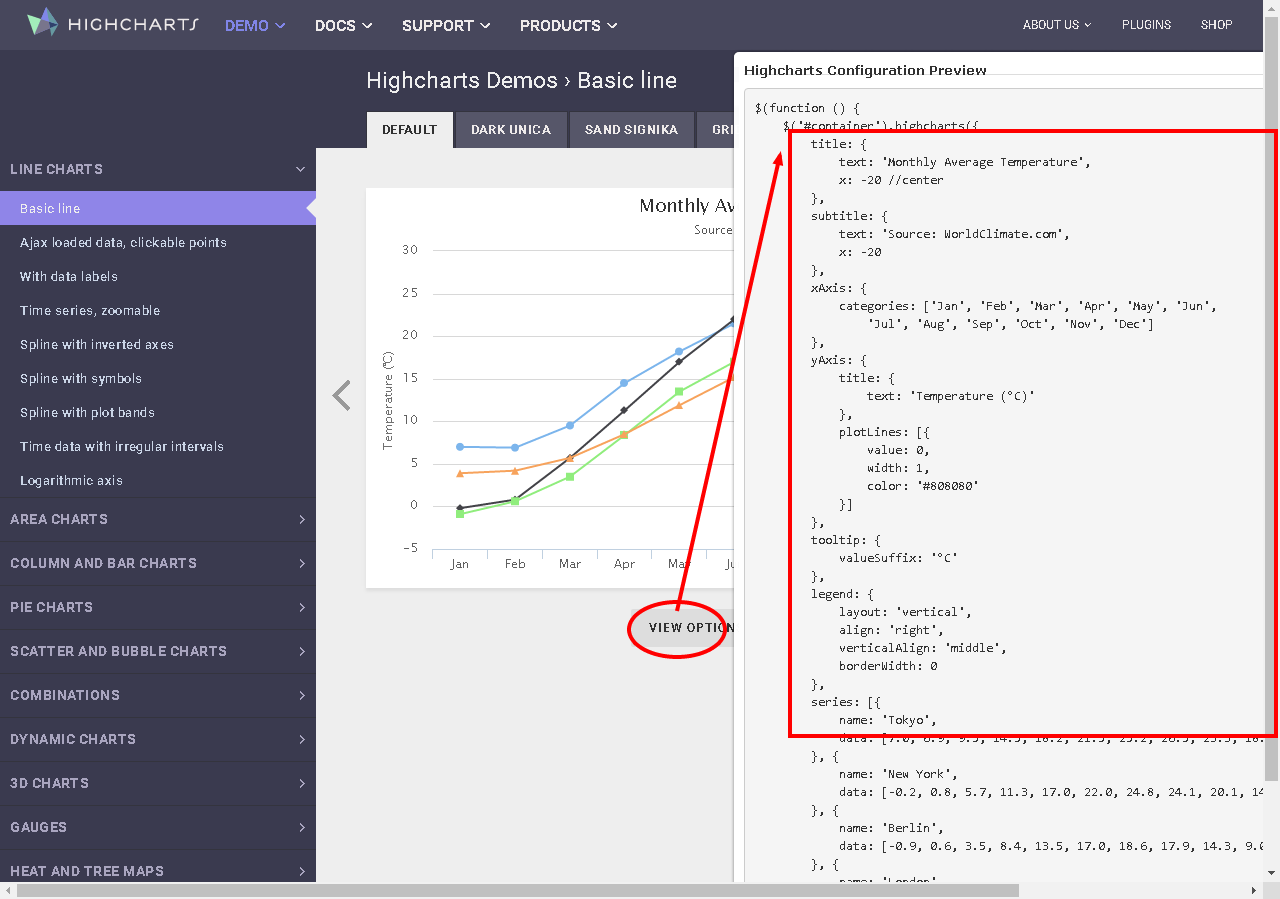Click the horizontal scrollbar right arrow
The image size is (1280, 899).
1255,890
